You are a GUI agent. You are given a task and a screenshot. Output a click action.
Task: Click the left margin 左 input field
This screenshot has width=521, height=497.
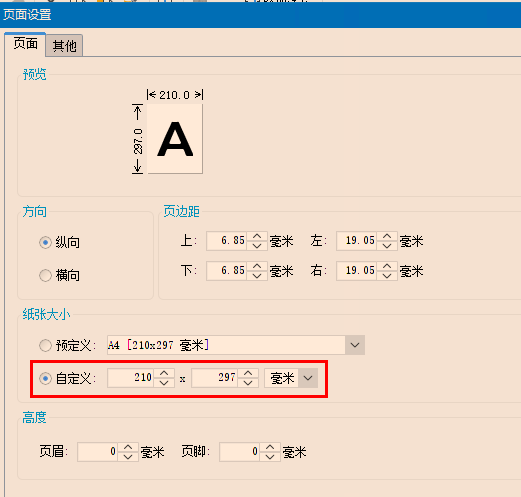[x=357, y=241]
